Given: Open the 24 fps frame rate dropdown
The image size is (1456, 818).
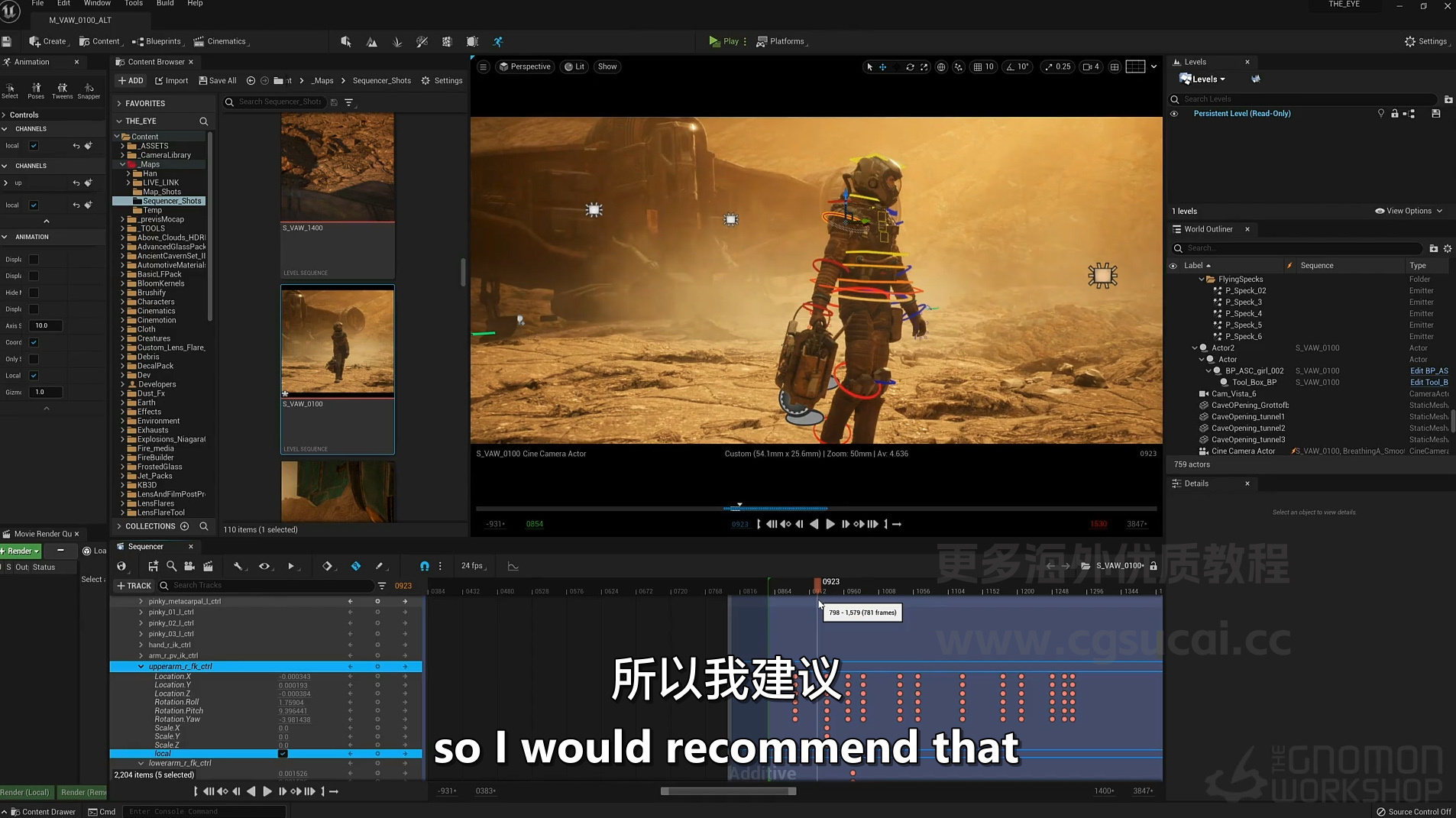Looking at the screenshot, I should point(474,566).
